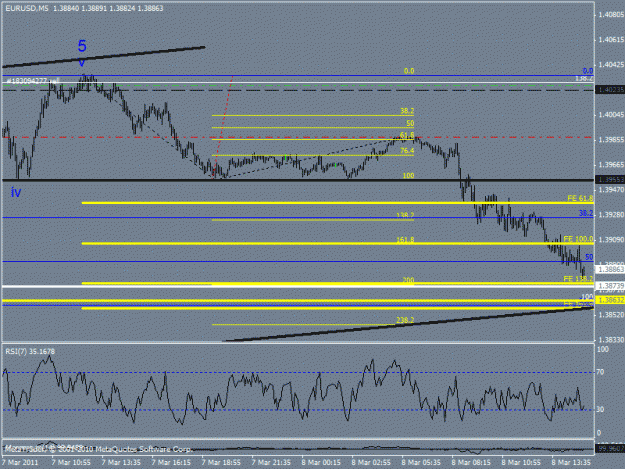The image size is (625, 469).
Task: Click the 1.40615 price axis value
Action: click(x=611, y=39)
